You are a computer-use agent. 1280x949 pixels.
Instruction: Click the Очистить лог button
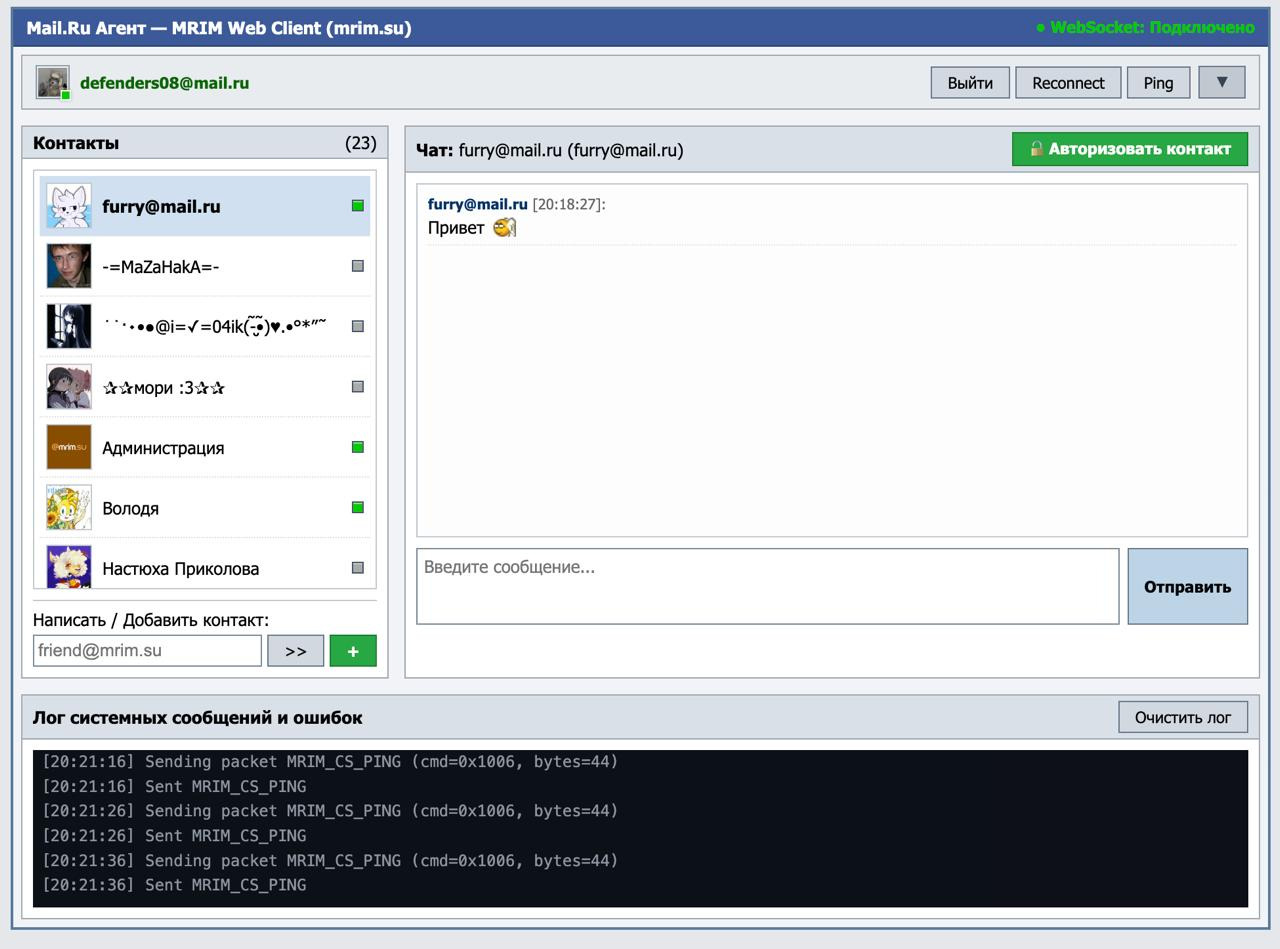point(1183,717)
